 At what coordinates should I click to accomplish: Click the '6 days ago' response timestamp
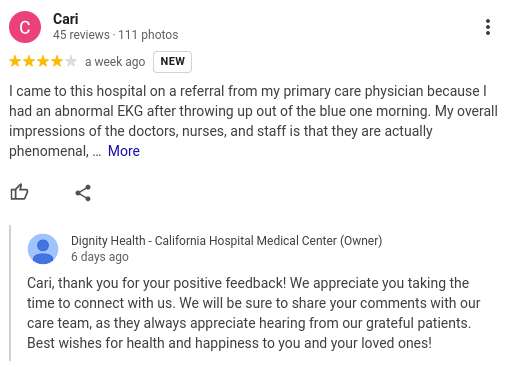(x=100, y=257)
